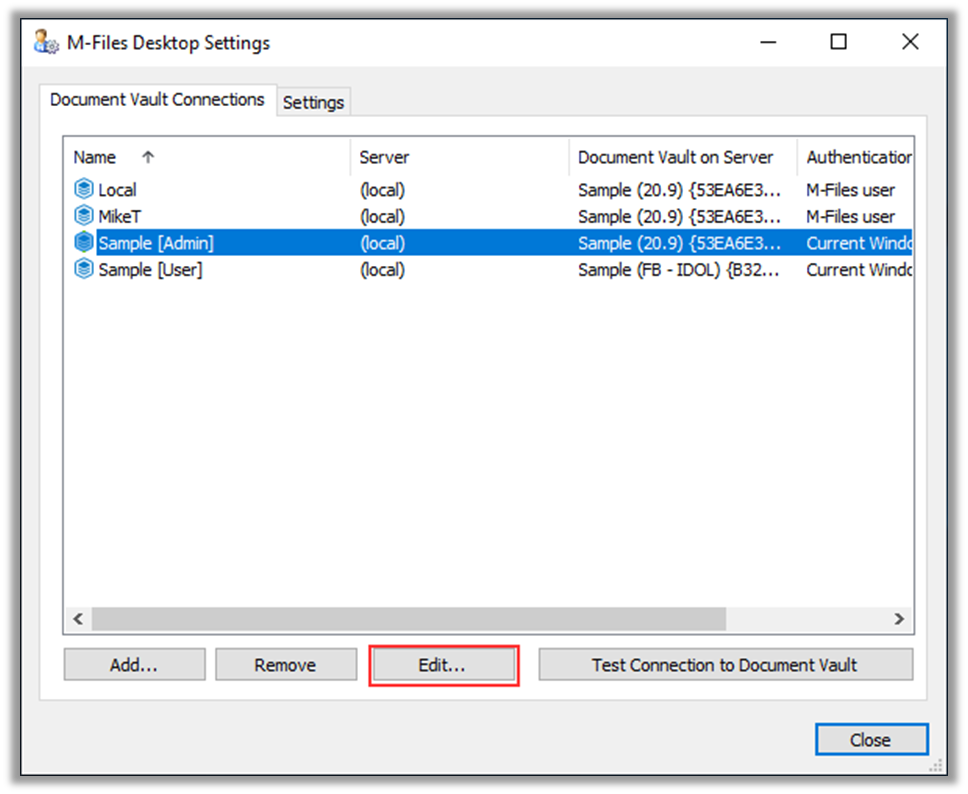
Task: Click Current Windows authentication for Sample [Admin]
Action: click(859, 243)
